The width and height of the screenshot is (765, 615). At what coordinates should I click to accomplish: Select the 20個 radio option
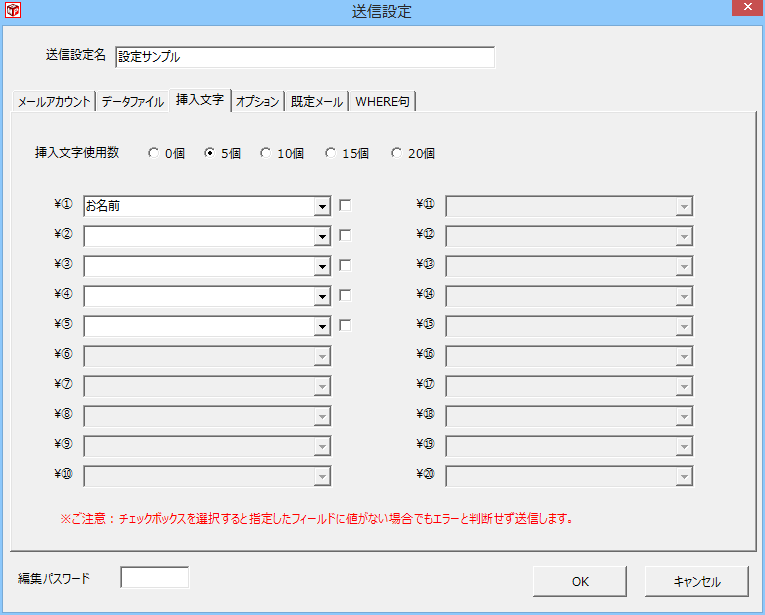[x=412, y=154]
